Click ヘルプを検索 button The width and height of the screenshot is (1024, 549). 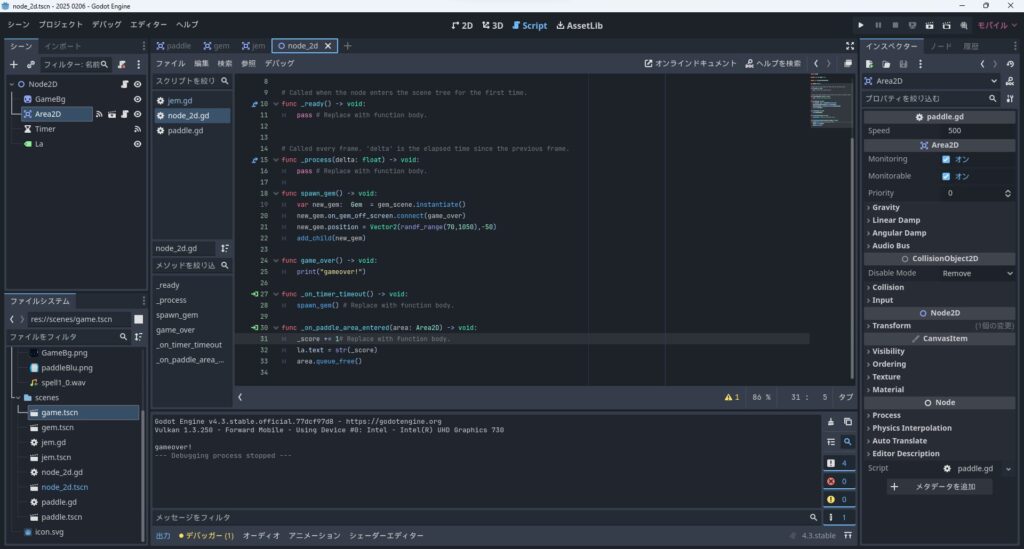773,63
